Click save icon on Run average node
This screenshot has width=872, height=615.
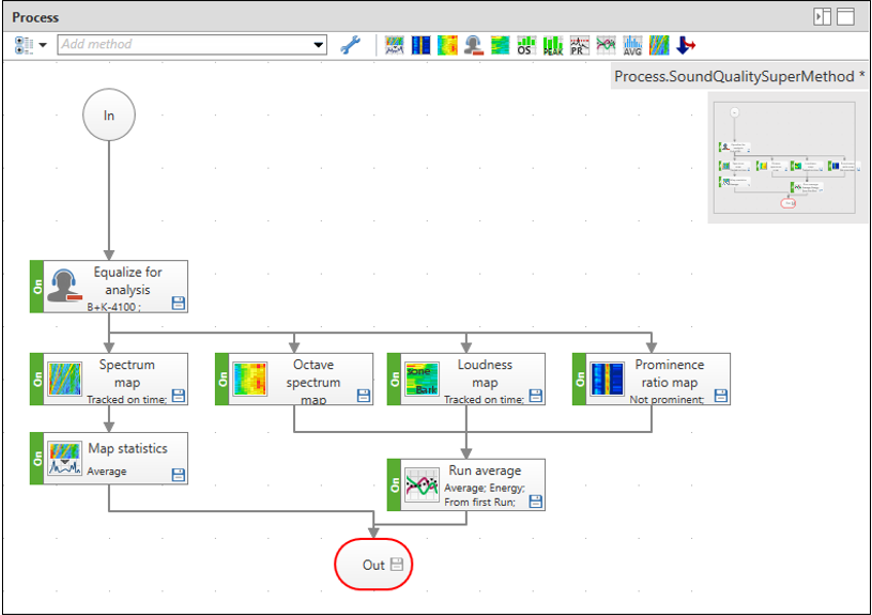[535, 500]
